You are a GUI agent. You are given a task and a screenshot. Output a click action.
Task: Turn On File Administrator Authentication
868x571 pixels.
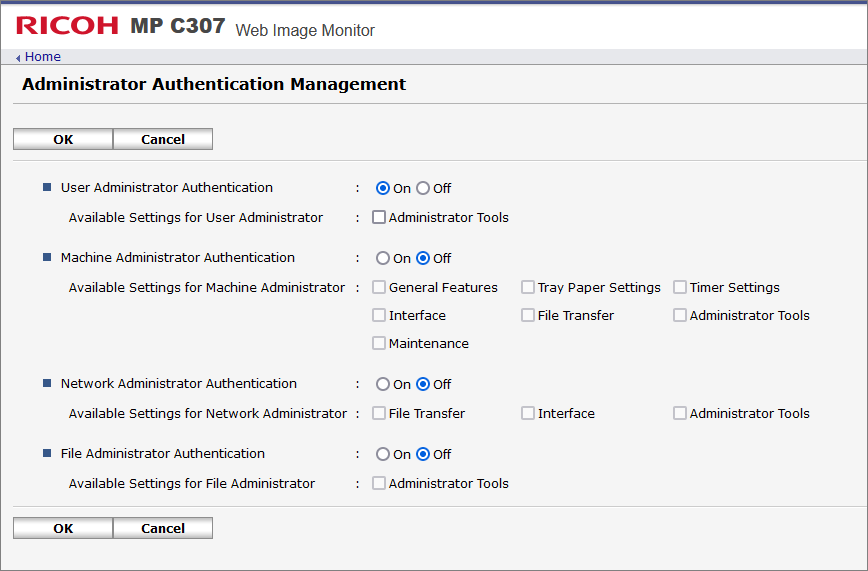383,454
